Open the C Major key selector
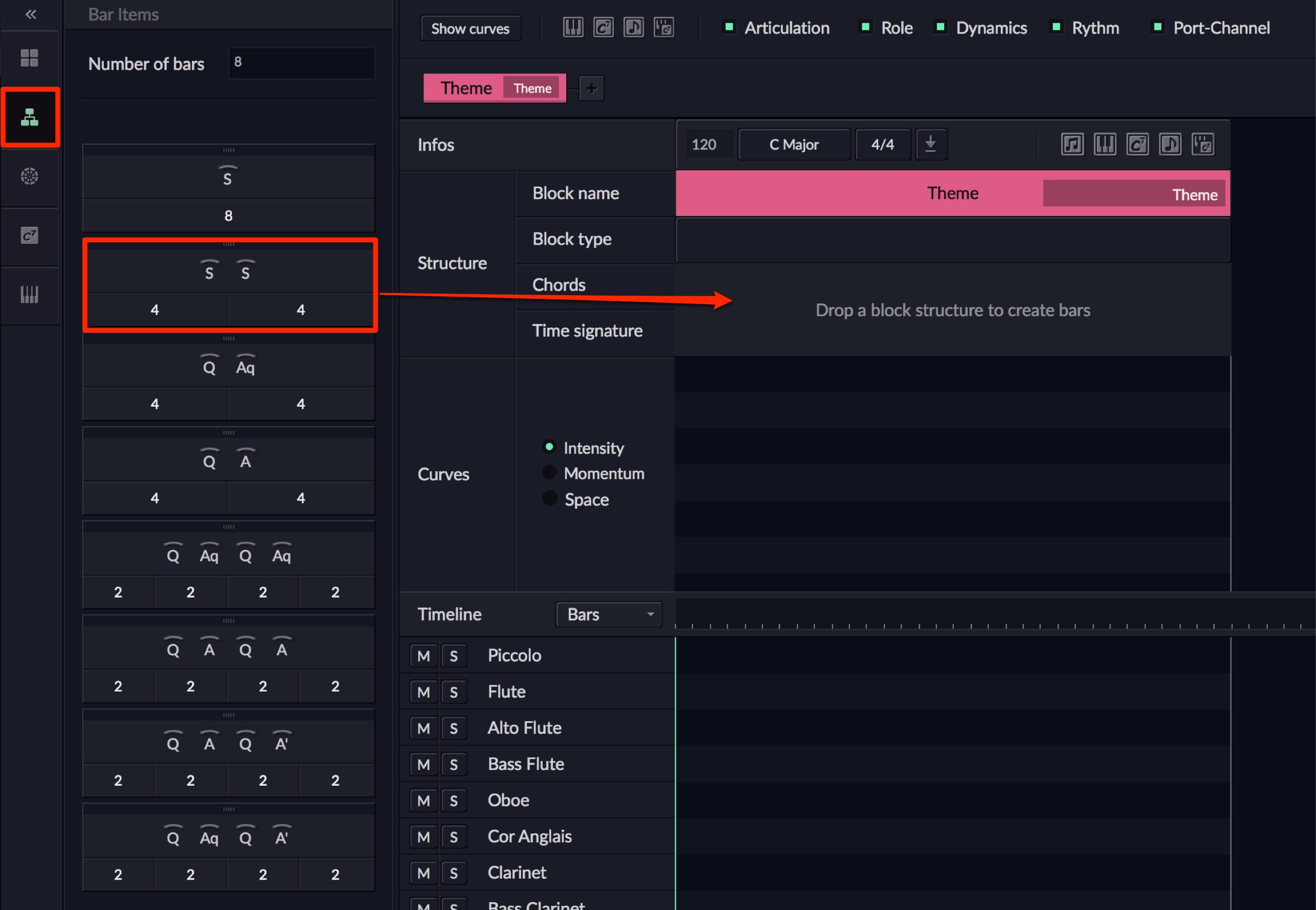 [x=794, y=144]
